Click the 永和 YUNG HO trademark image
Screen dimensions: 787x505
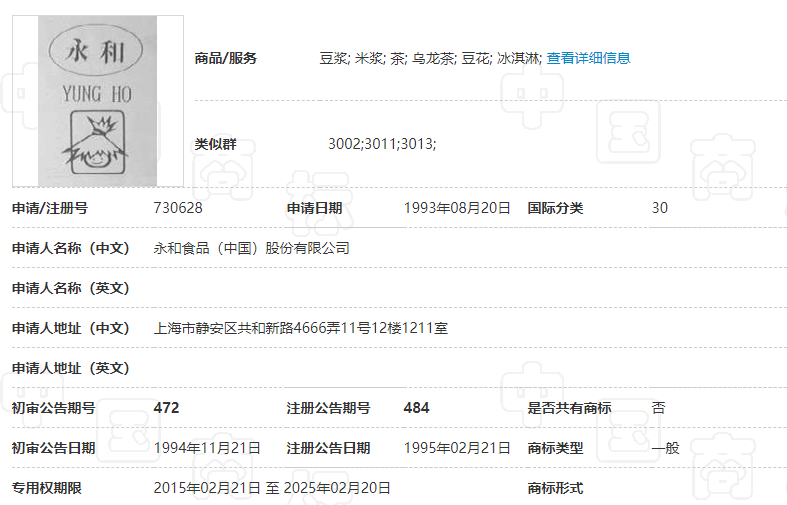(x=98, y=101)
